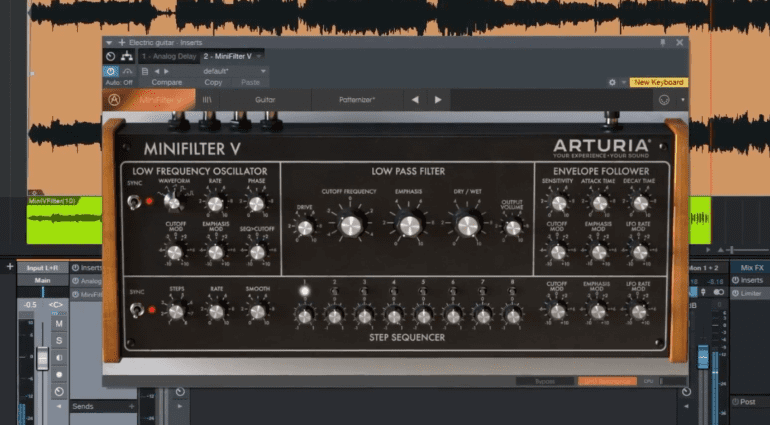
Task: Click the mono/stereo half-circle icon under Solo
Action: (x=59, y=358)
